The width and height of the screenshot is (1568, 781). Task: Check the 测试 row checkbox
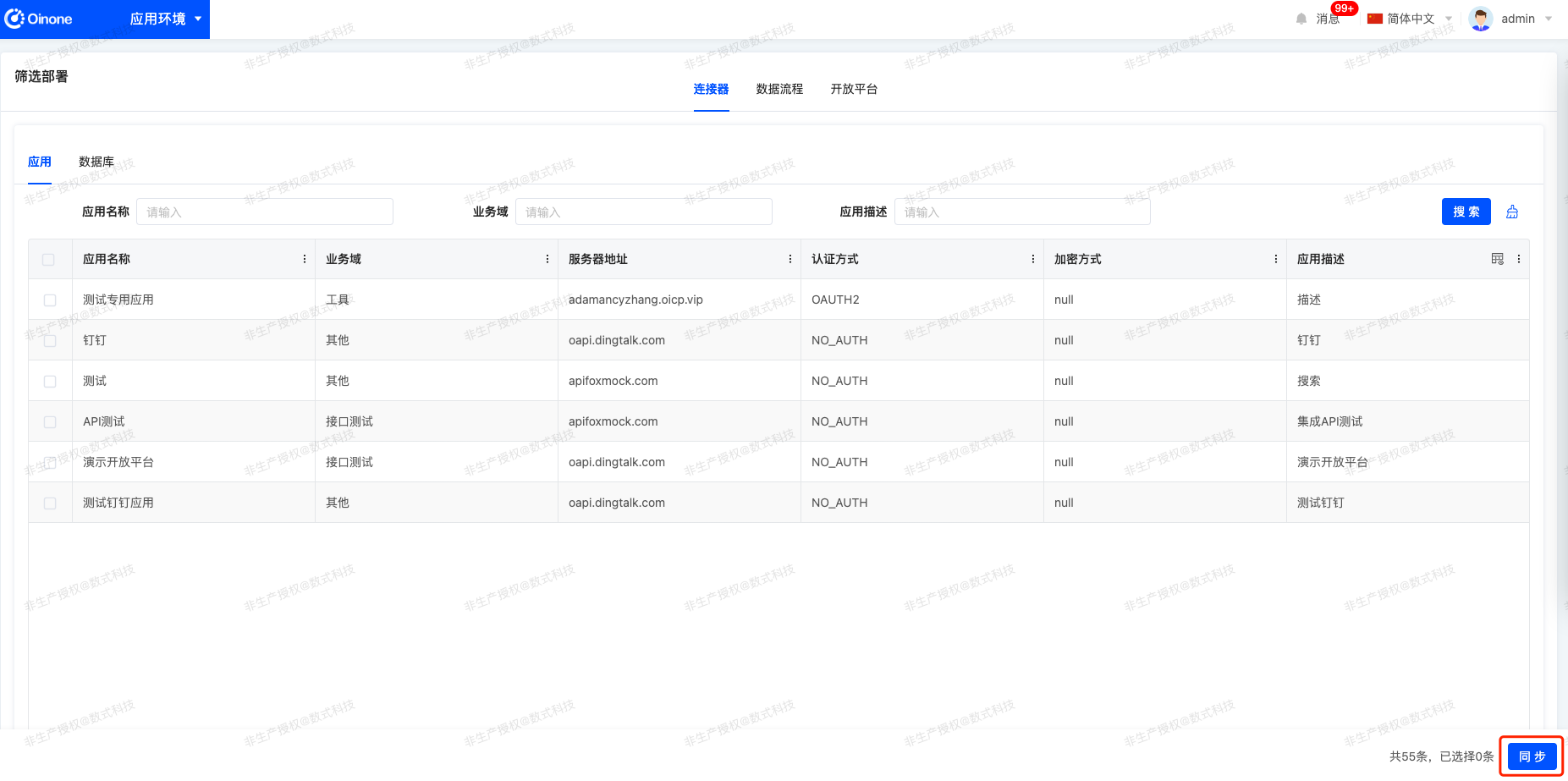(50, 382)
